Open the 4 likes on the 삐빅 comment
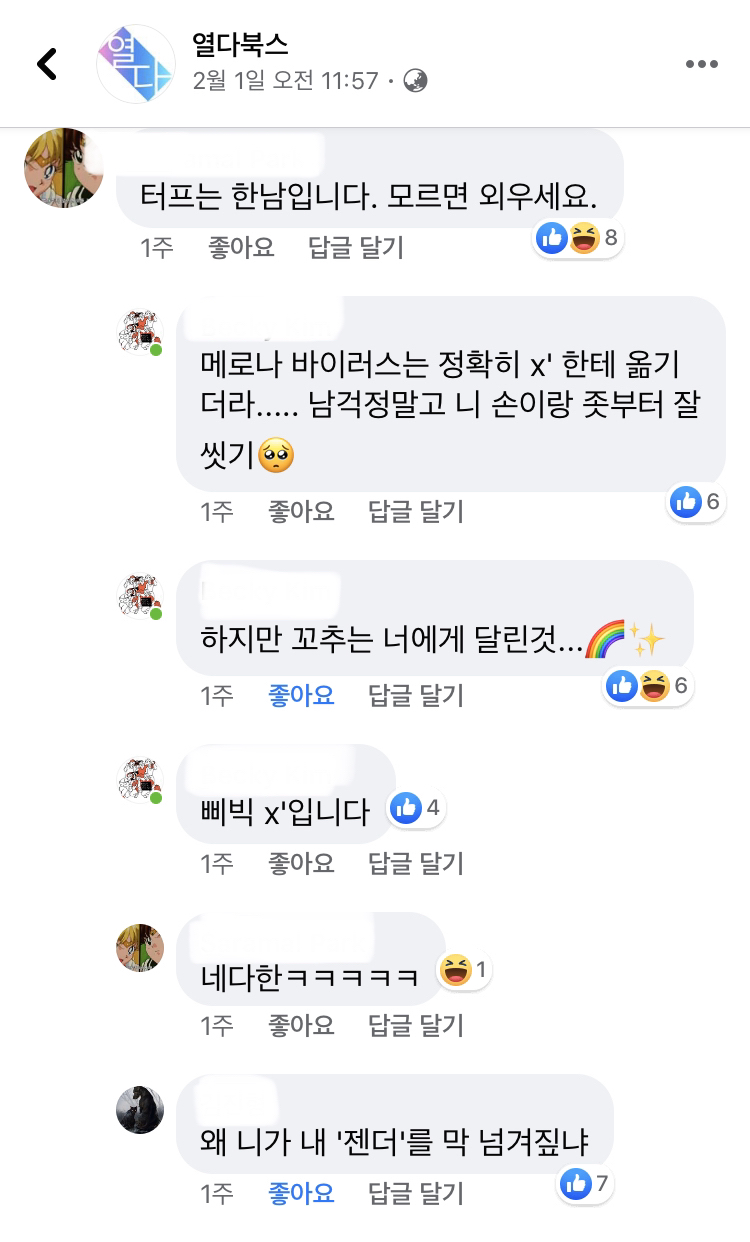This screenshot has width=750, height=1242. coord(417,808)
